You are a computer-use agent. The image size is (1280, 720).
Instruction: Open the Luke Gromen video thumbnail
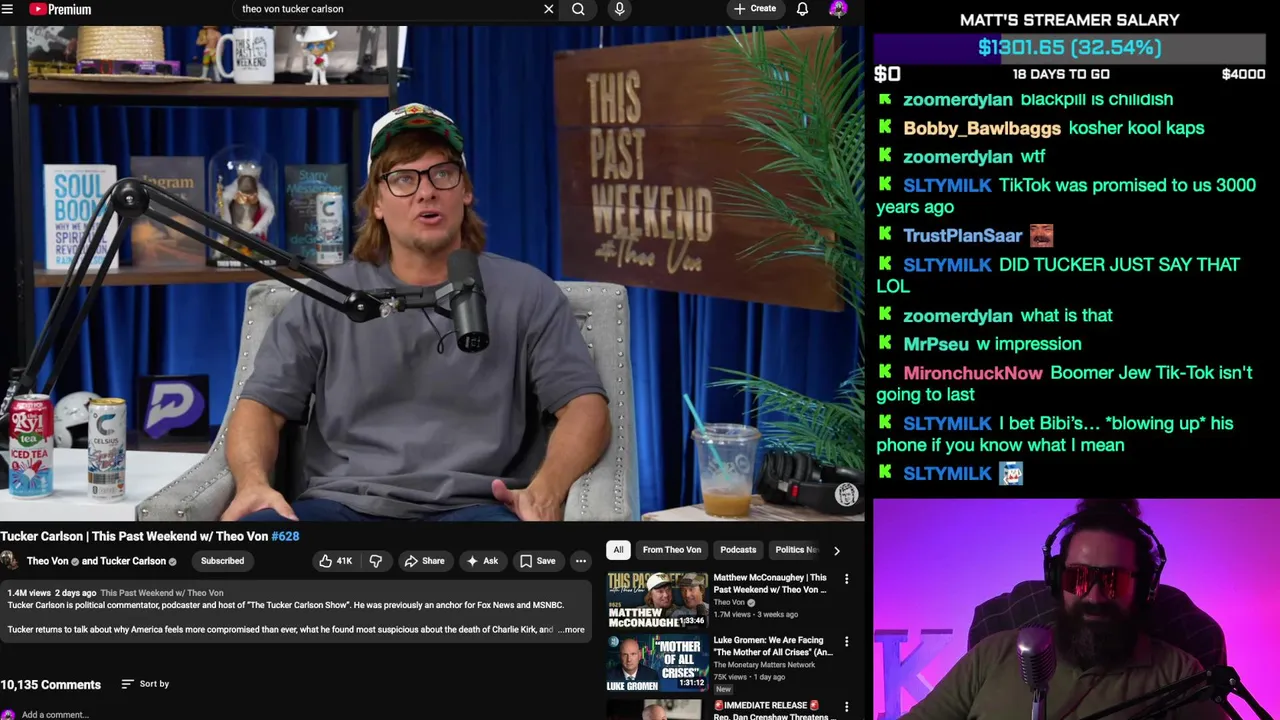[x=656, y=663]
